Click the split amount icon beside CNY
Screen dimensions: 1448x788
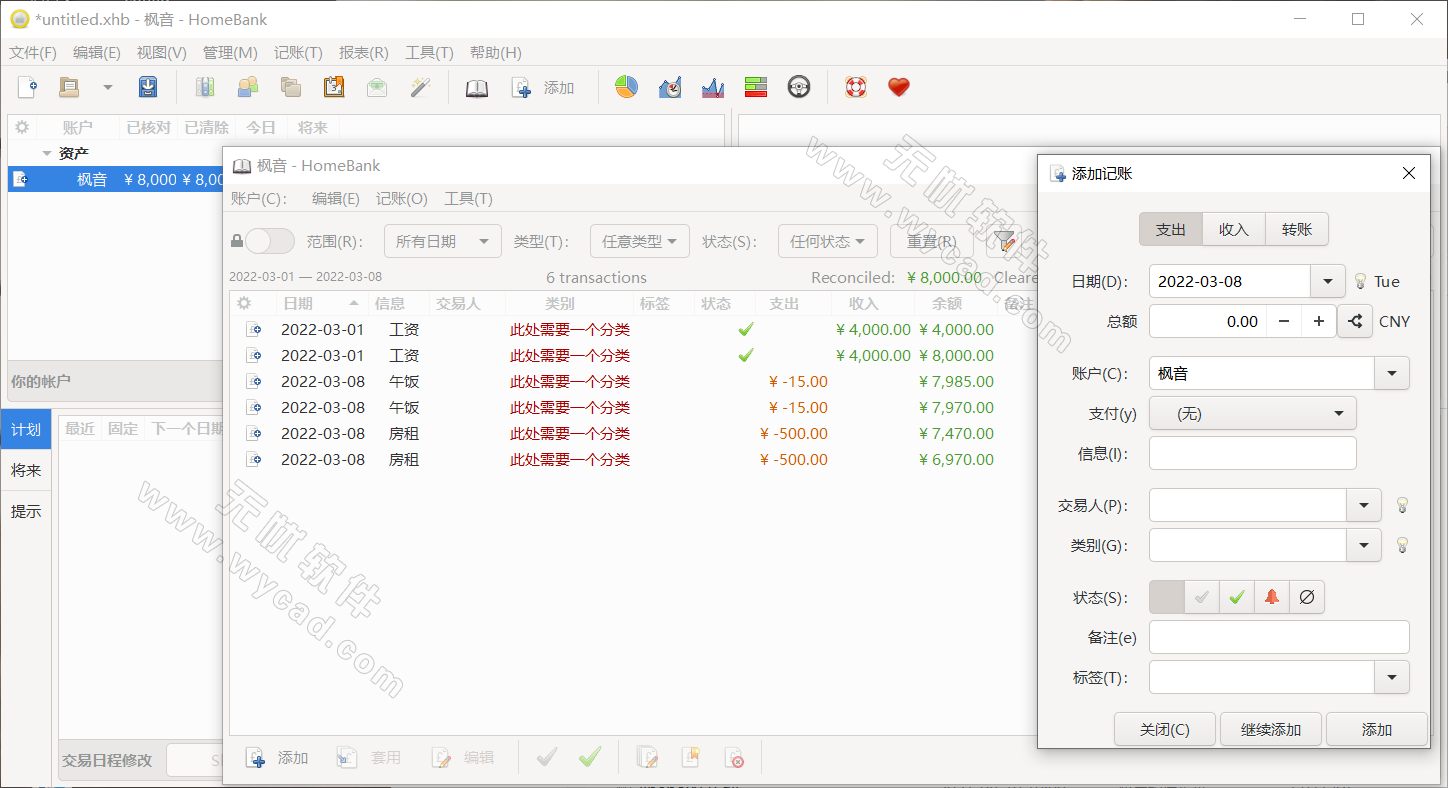[x=1355, y=321]
